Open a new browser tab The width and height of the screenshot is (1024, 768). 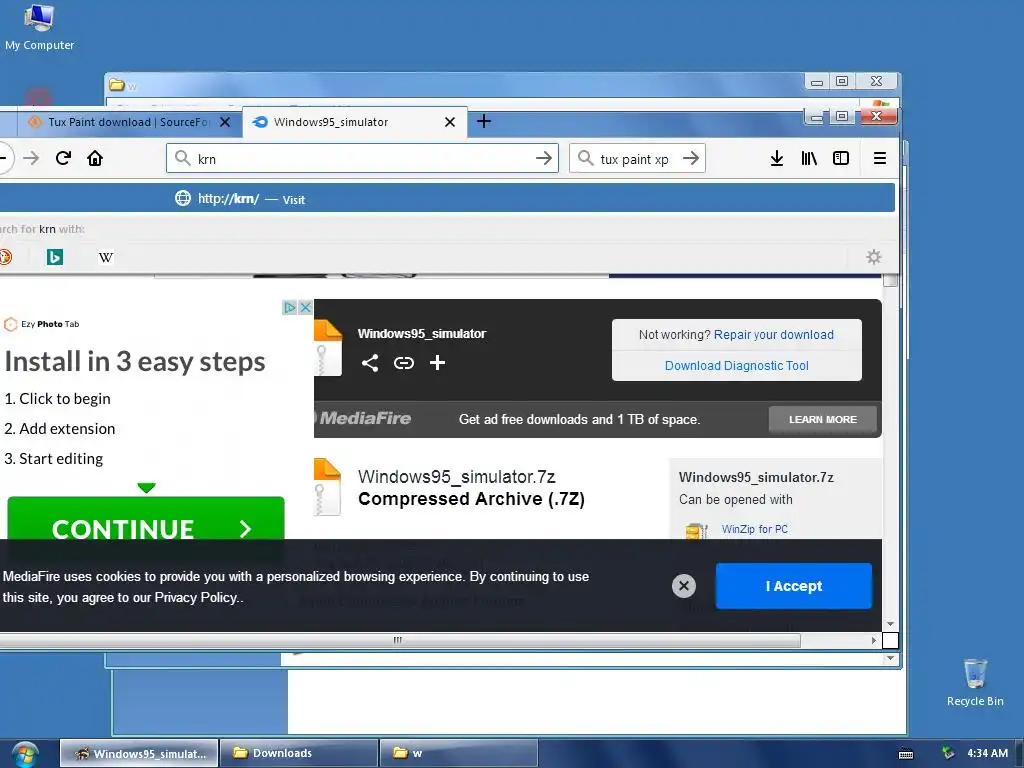pos(484,121)
